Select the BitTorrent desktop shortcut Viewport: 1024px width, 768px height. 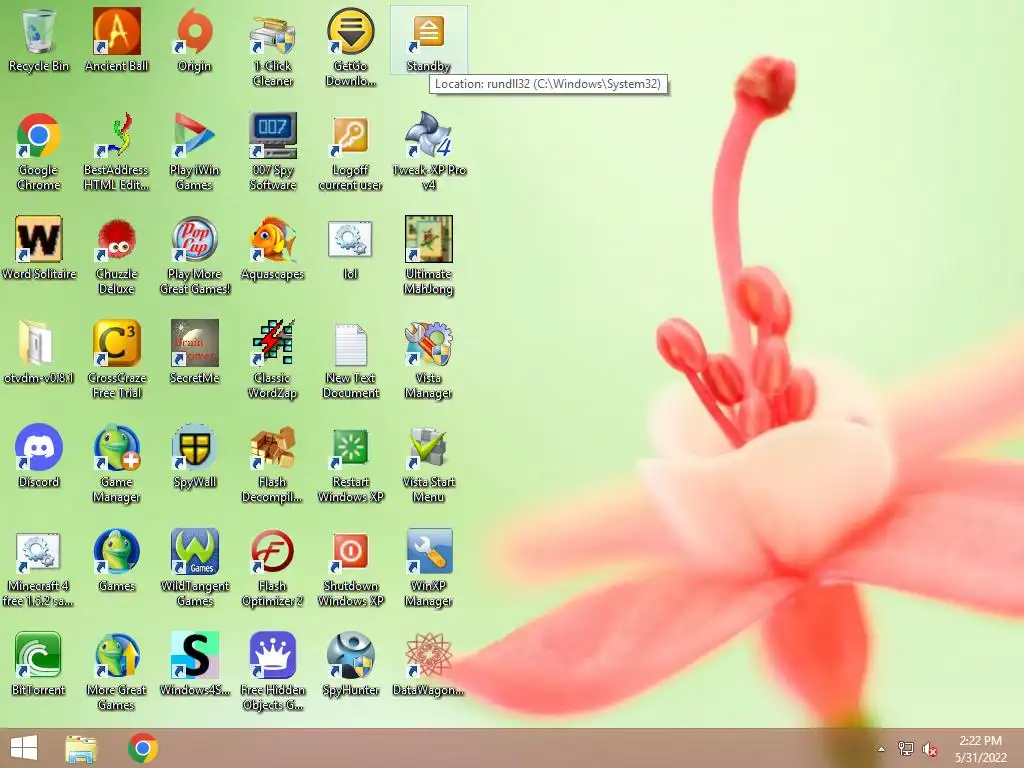pyautogui.click(x=39, y=654)
